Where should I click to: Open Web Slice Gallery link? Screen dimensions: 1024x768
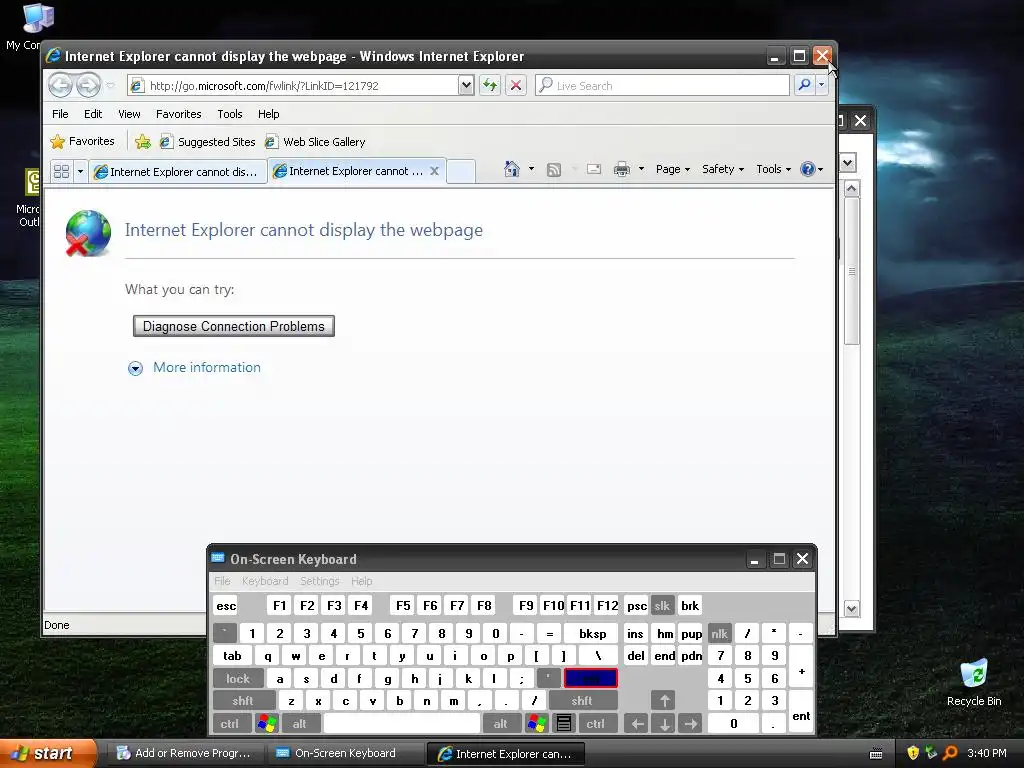(315, 142)
